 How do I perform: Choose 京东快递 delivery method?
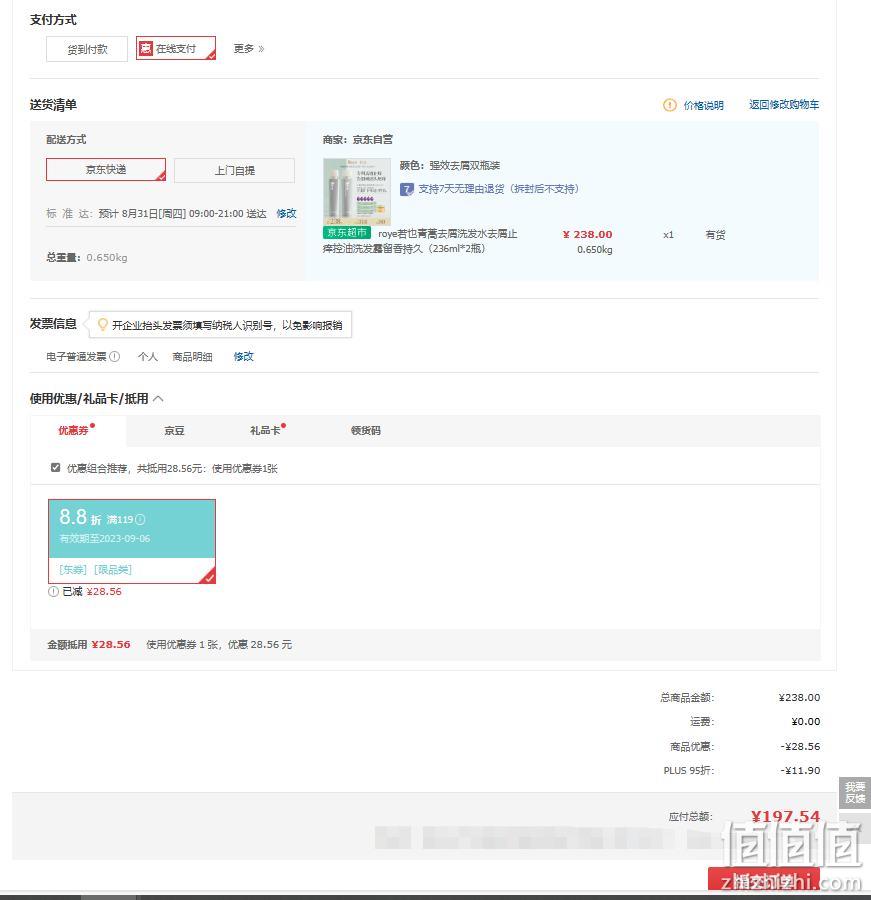(x=106, y=169)
